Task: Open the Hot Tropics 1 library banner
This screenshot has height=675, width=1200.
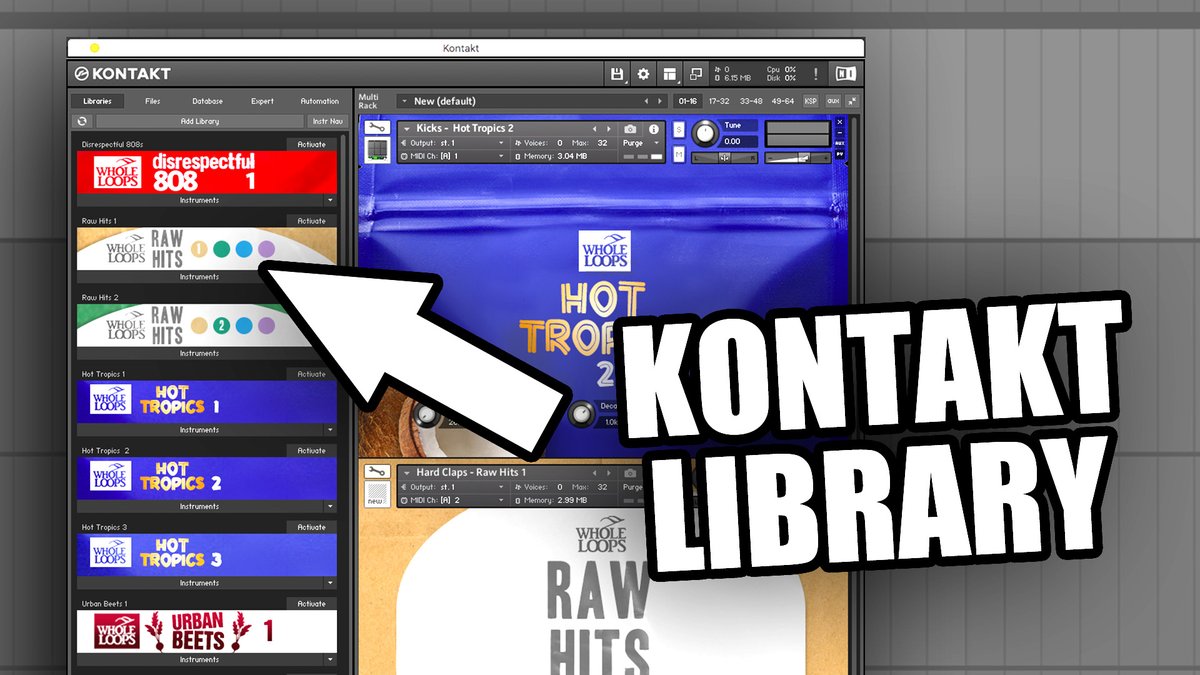Action: (x=207, y=402)
